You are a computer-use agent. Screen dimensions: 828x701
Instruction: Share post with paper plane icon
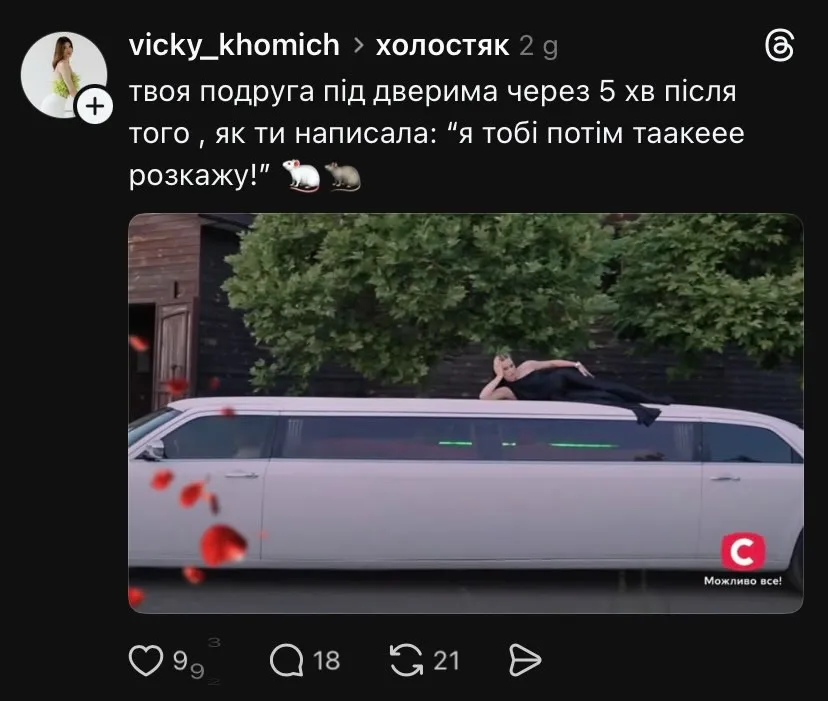point(525,660)
